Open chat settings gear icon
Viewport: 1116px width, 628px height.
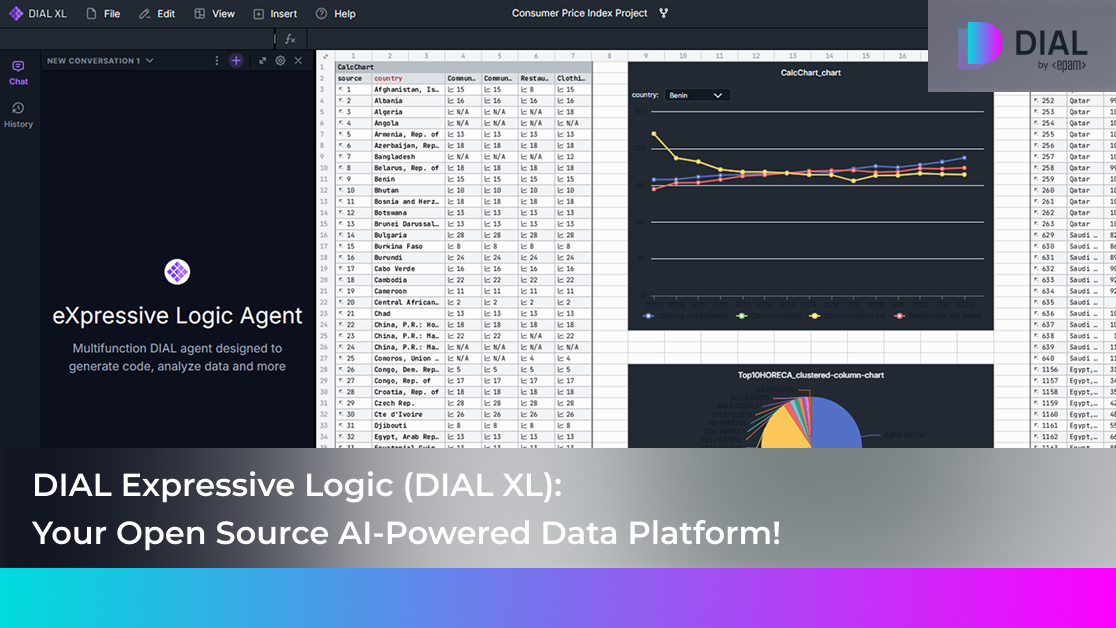[280, 61]
